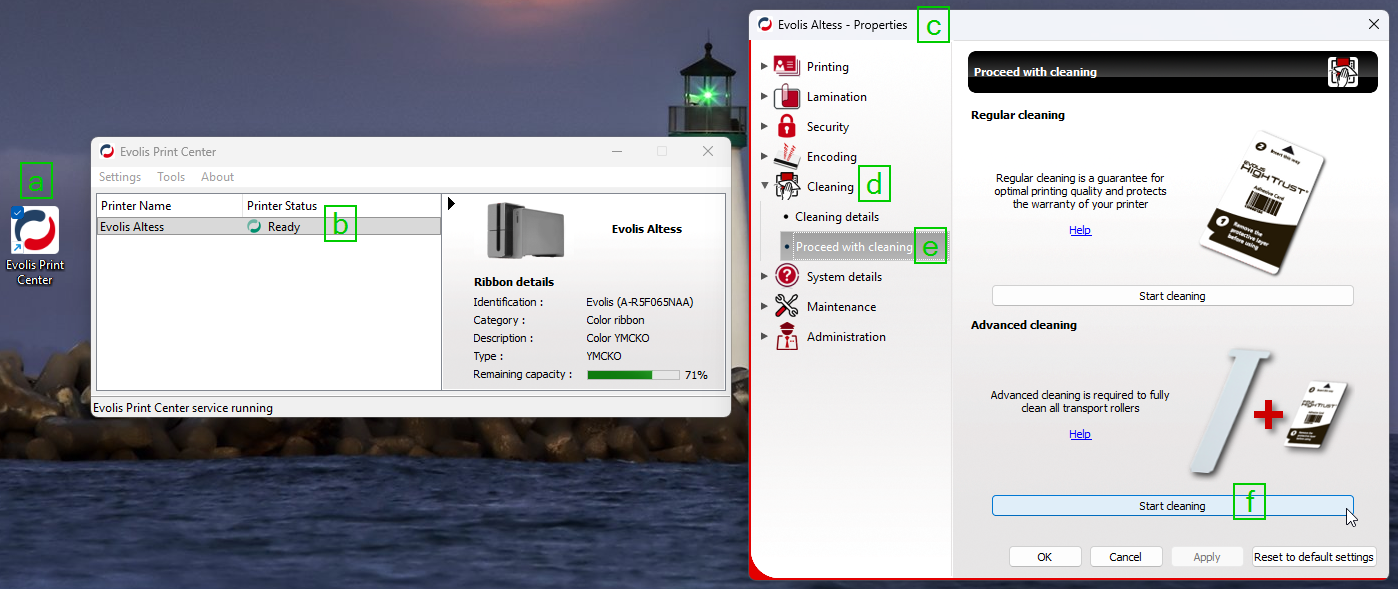Close the Evolis Altess Properties window

coord(1373,23)
